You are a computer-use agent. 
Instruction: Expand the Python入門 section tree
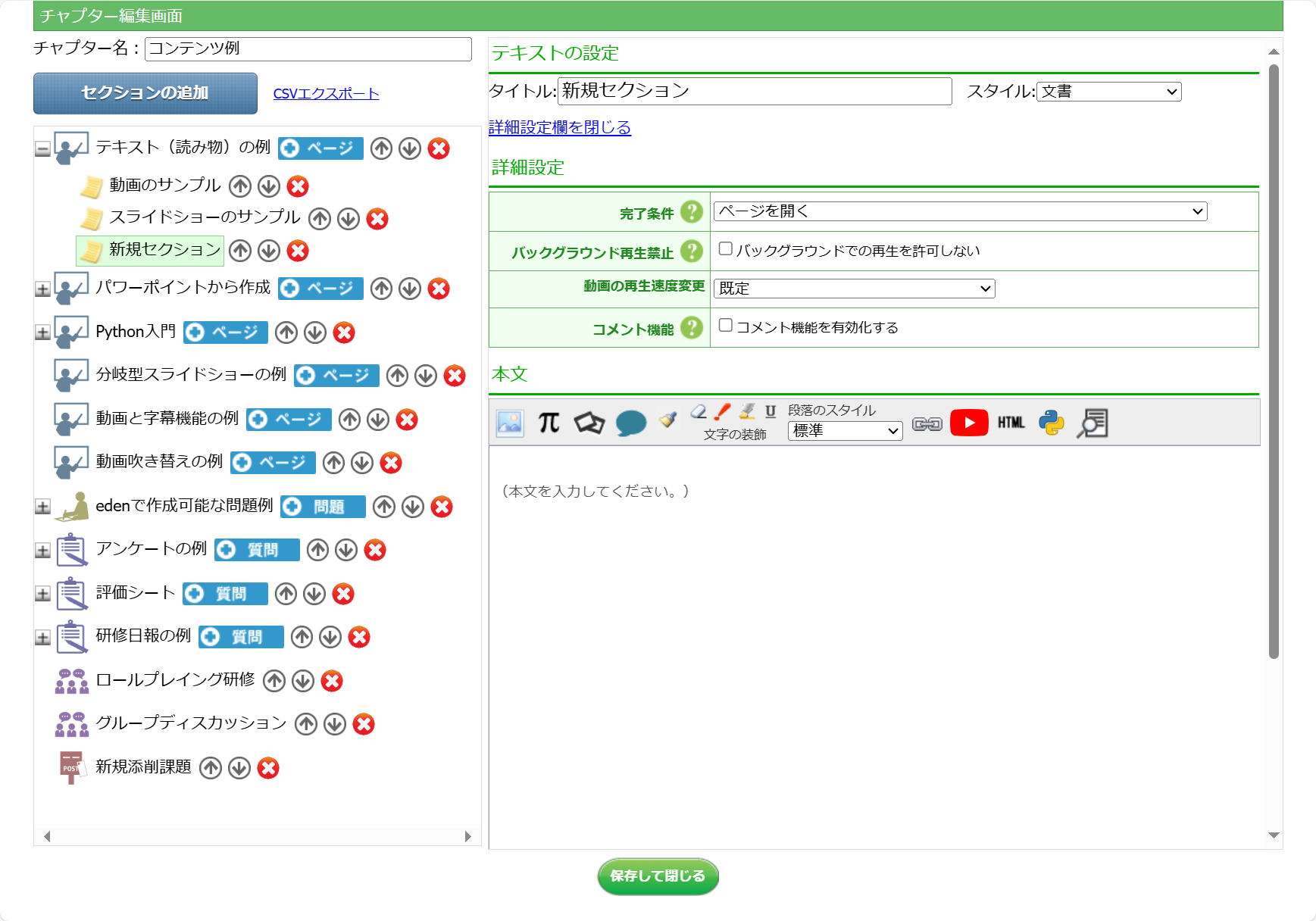(42, 332)
